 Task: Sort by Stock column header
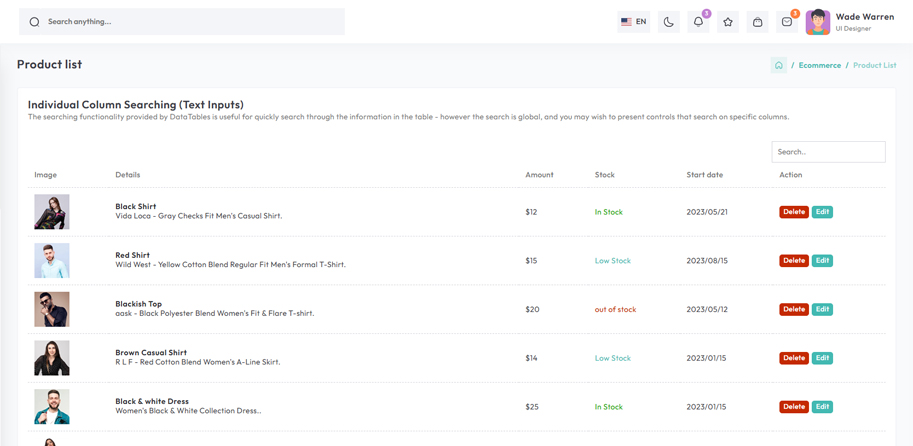(x=604, y=175)
